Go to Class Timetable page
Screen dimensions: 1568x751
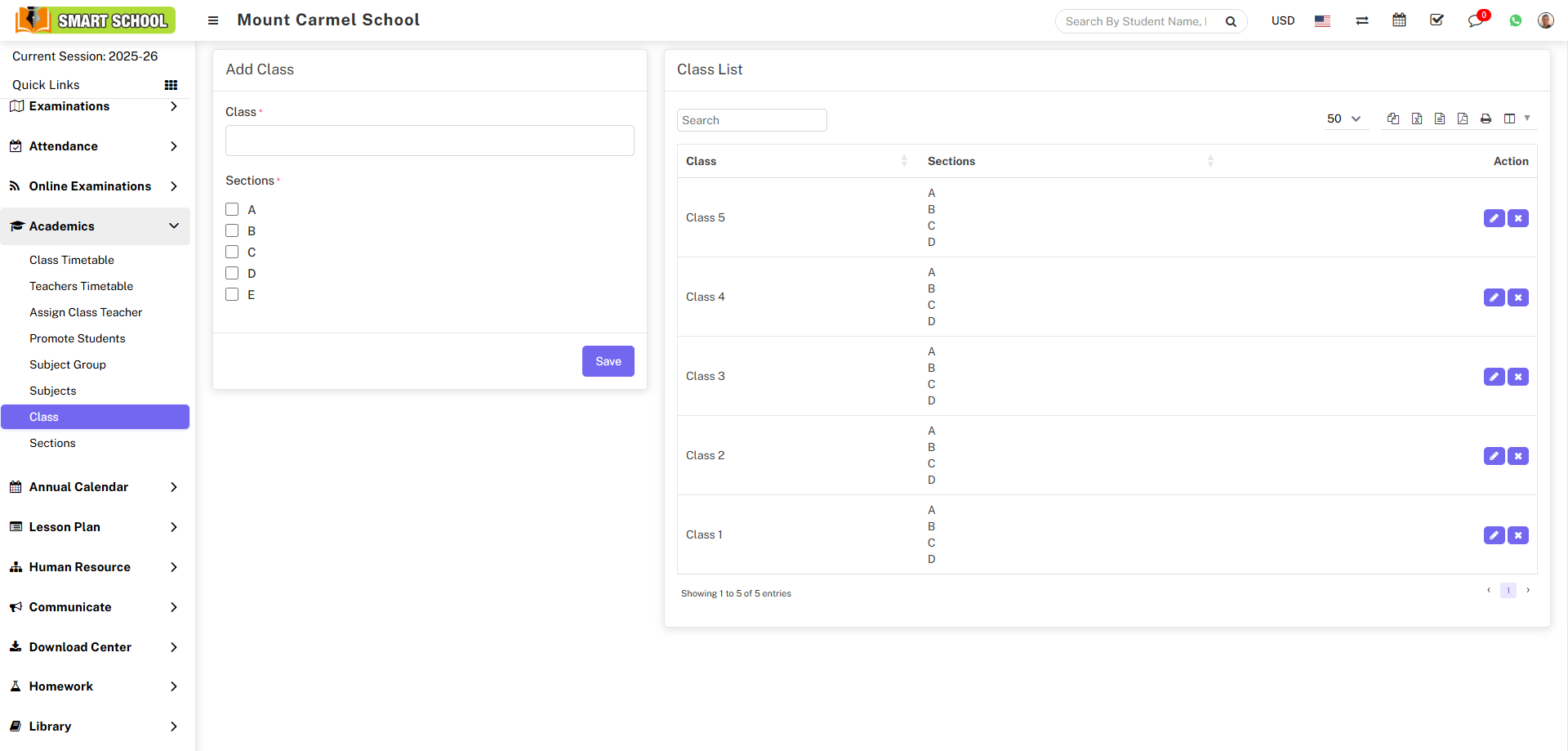tap(72, 260)
